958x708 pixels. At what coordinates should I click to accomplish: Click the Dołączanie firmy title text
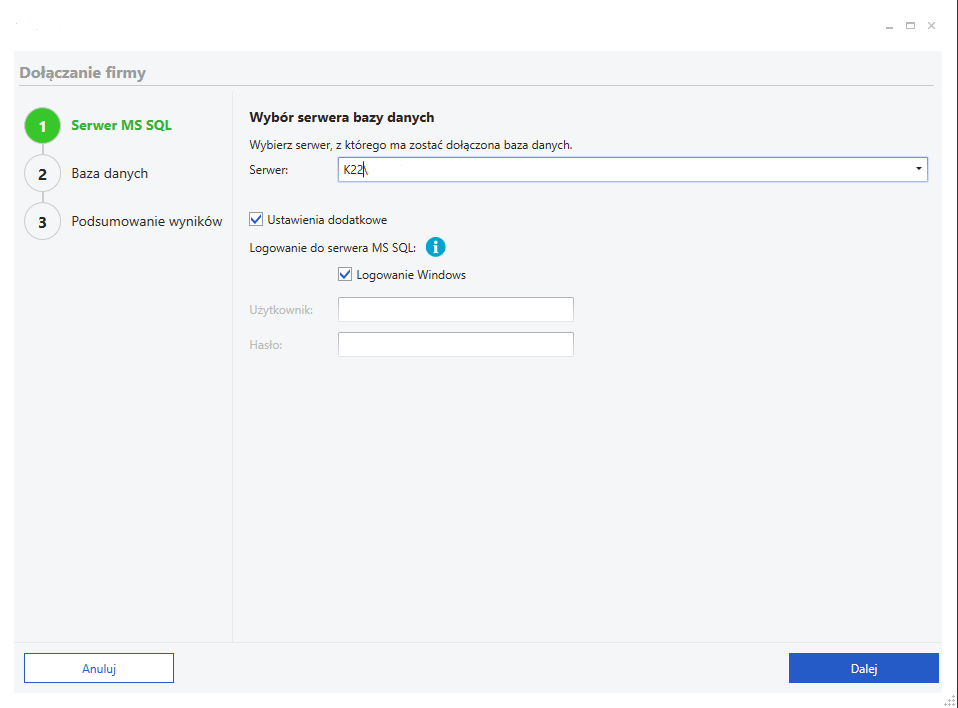pyautogui.click(x=82, y=73)
